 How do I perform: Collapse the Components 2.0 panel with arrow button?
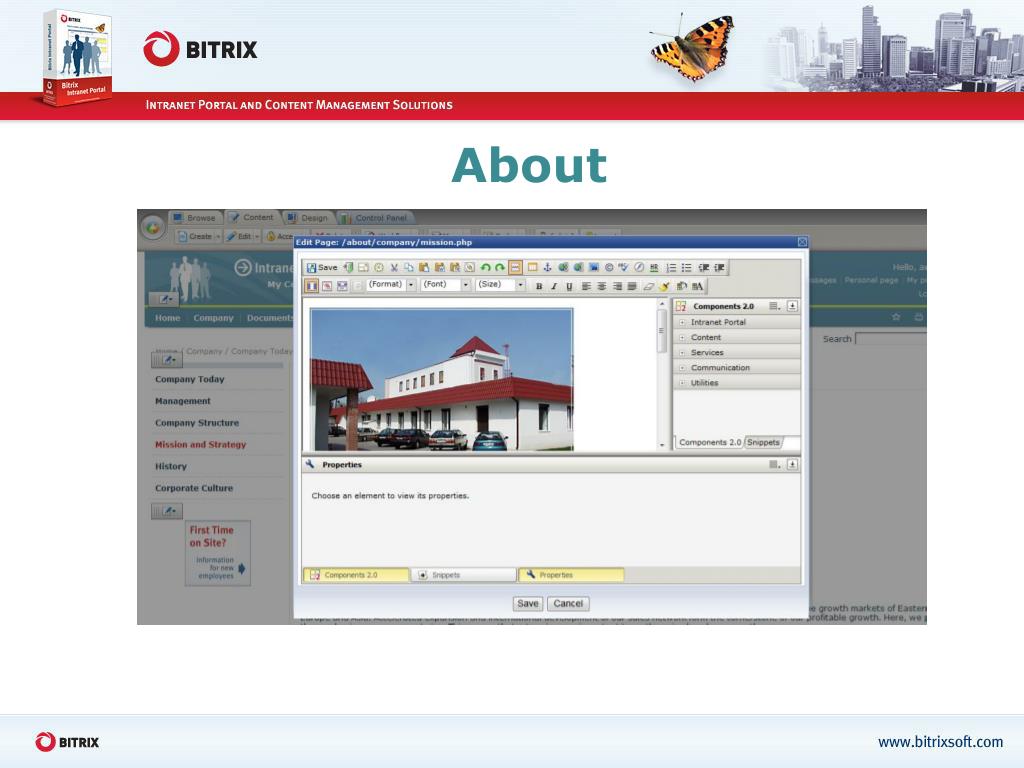coord(792,306)
